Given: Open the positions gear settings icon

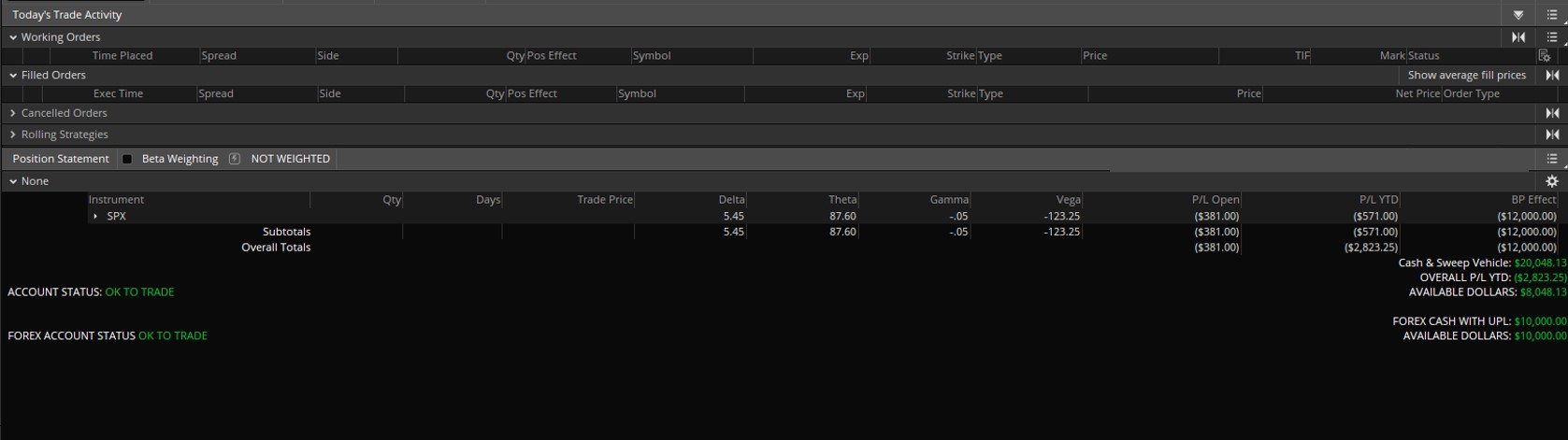Looking at the screenshot, I should pyautogui.click(x=1552, y=181).
